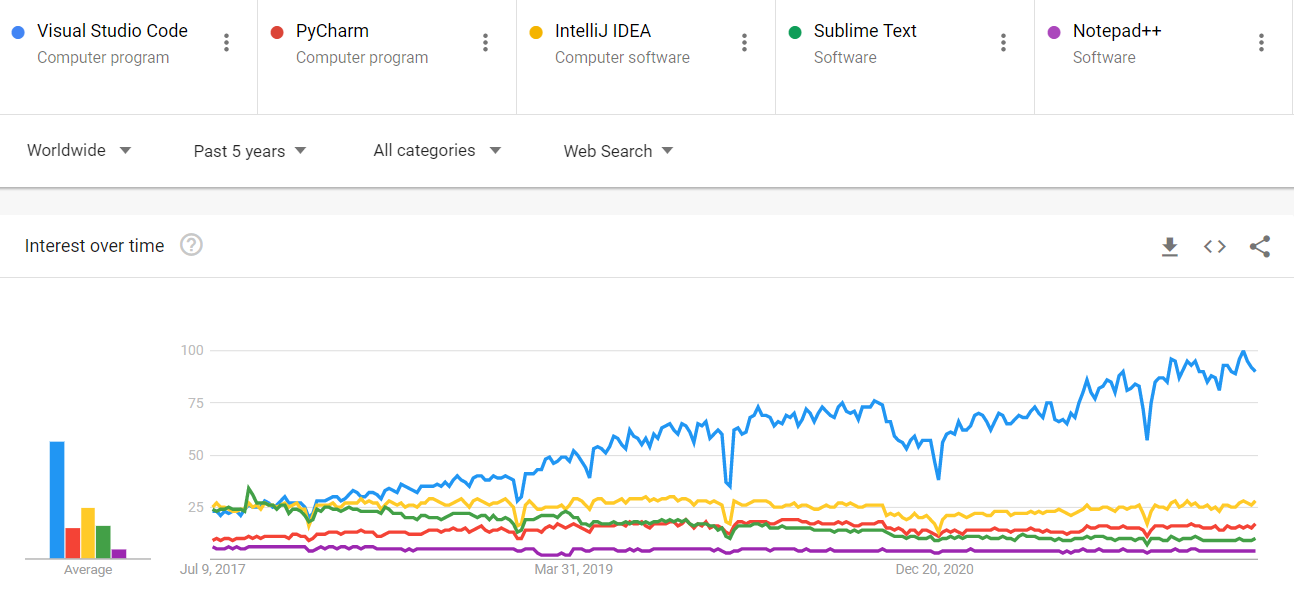Edit the PyCharm search term
The width and height of the screenshot is (1294, 609).
[332, 31]
